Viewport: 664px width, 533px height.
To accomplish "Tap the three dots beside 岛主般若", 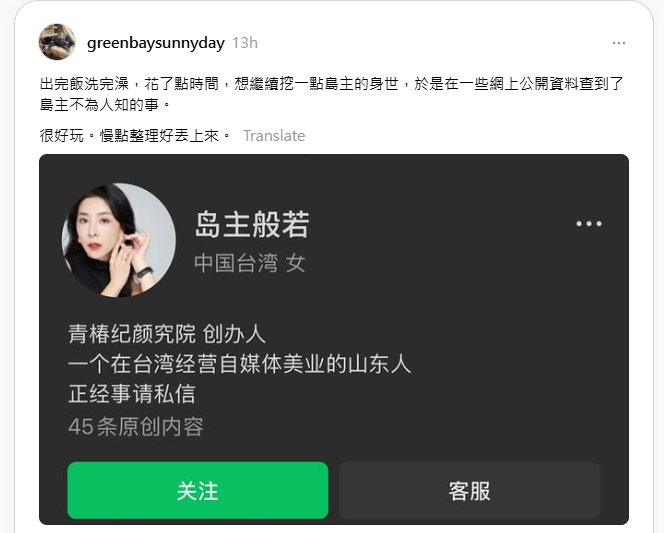I will coord(589,224).
